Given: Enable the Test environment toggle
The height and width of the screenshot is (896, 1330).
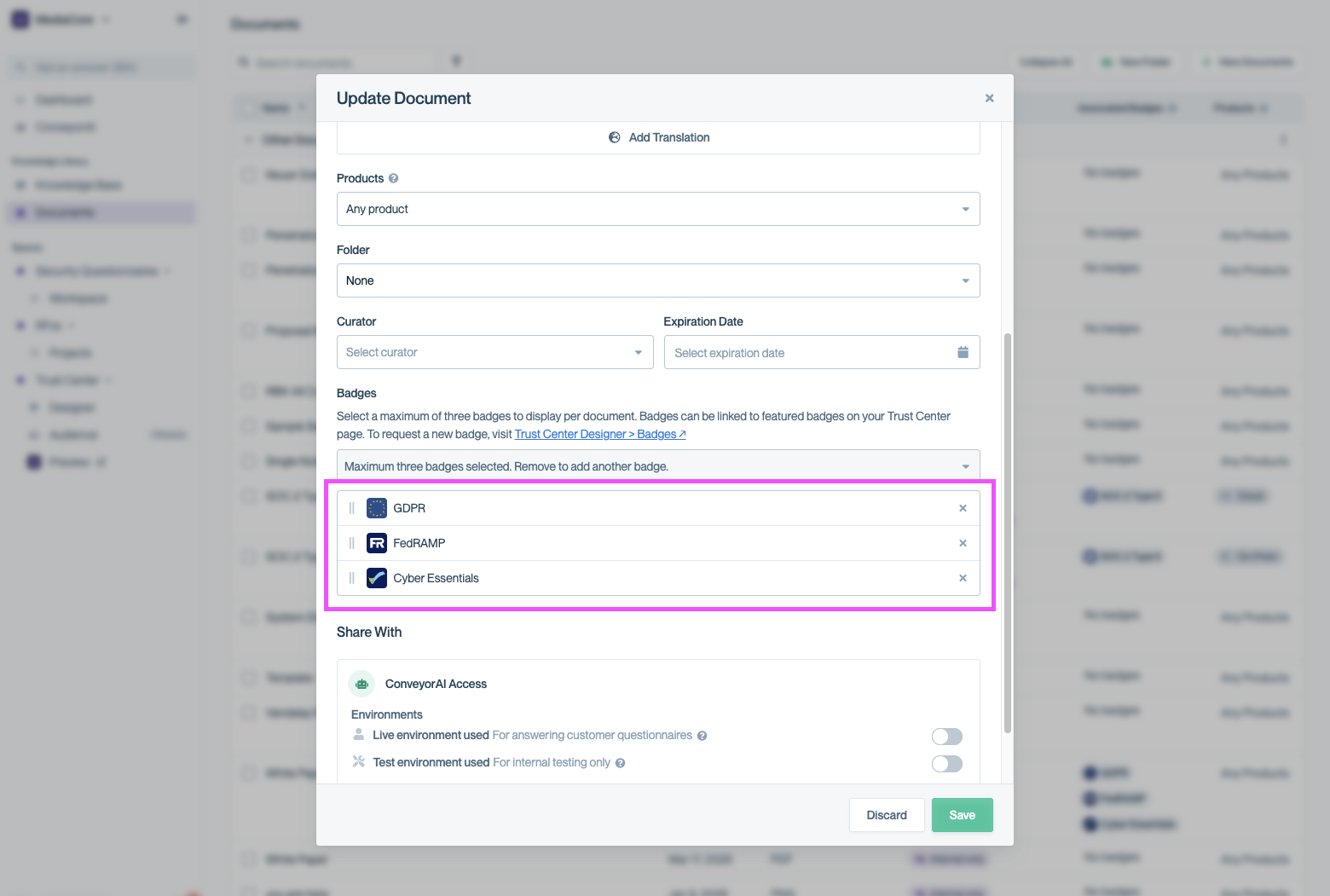Looking at the screenshot, I should pos(946,763).
